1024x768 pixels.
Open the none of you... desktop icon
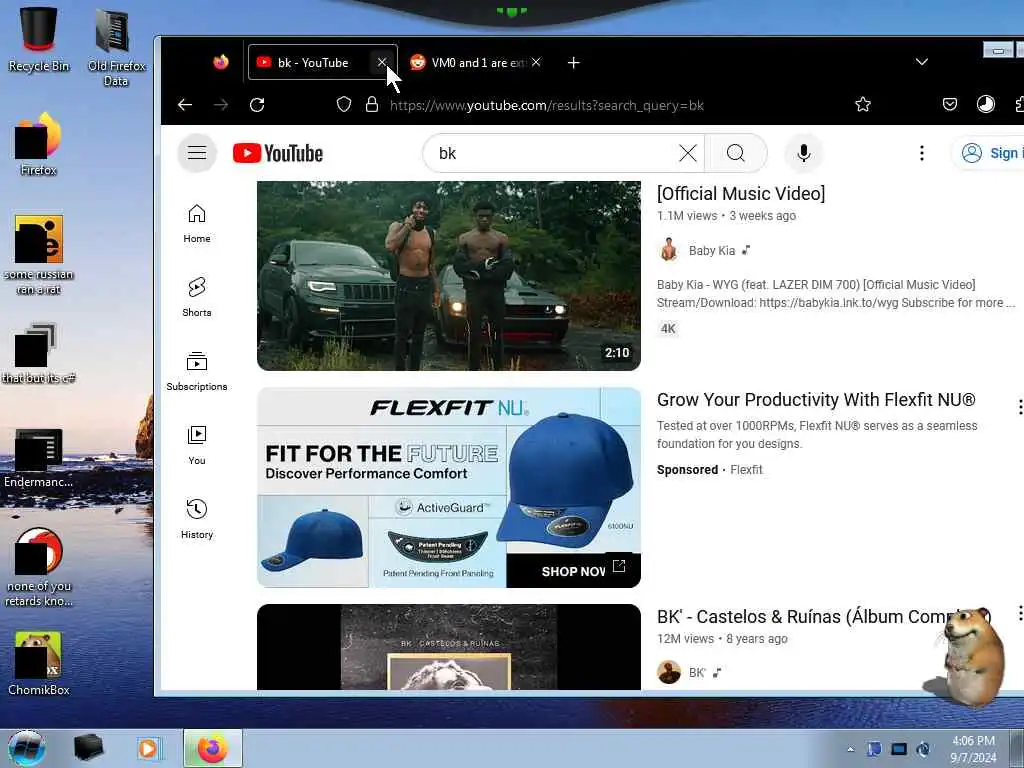[x=39, y=567]
